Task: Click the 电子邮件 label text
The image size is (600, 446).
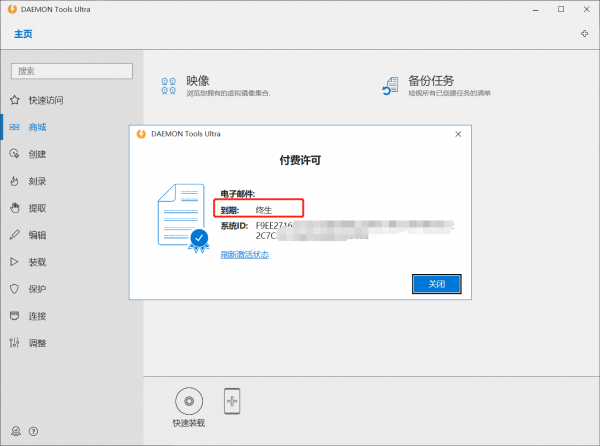Action: click(x=238, y=194)
